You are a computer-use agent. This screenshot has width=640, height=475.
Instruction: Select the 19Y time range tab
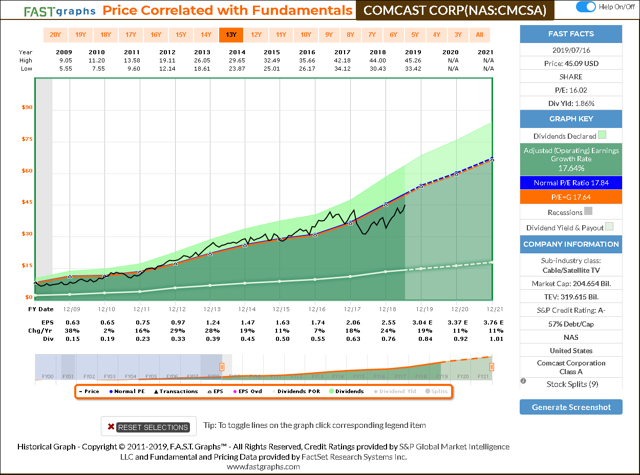[80, 35]
